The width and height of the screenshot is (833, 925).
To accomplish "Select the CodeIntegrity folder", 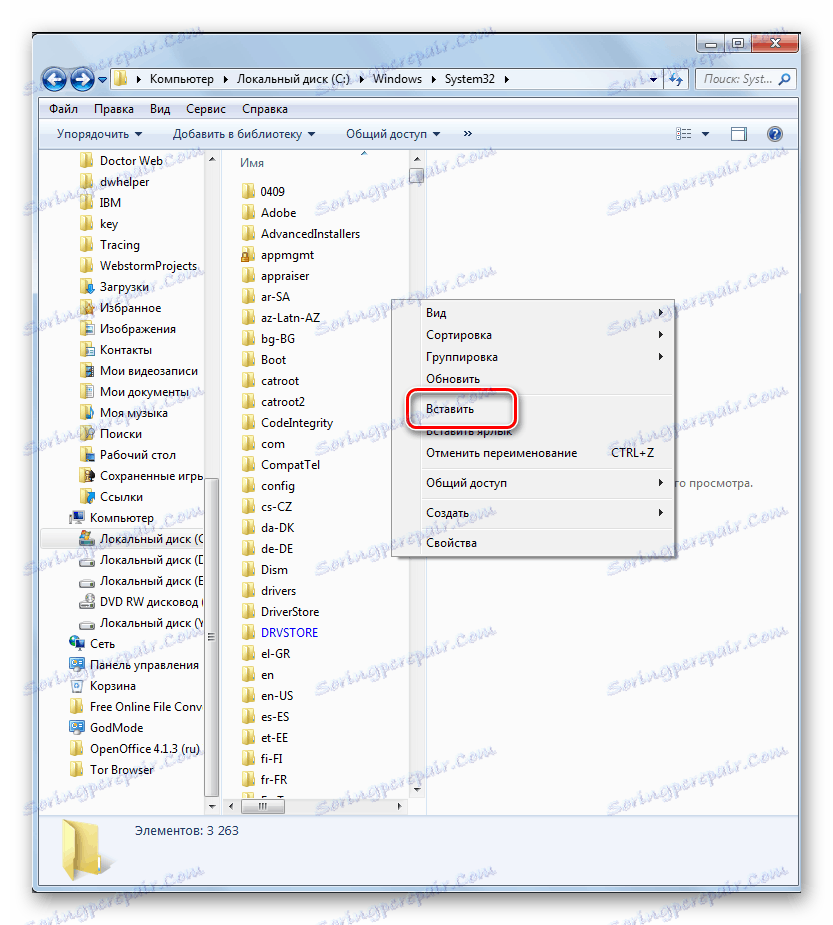I will point(297,423).
